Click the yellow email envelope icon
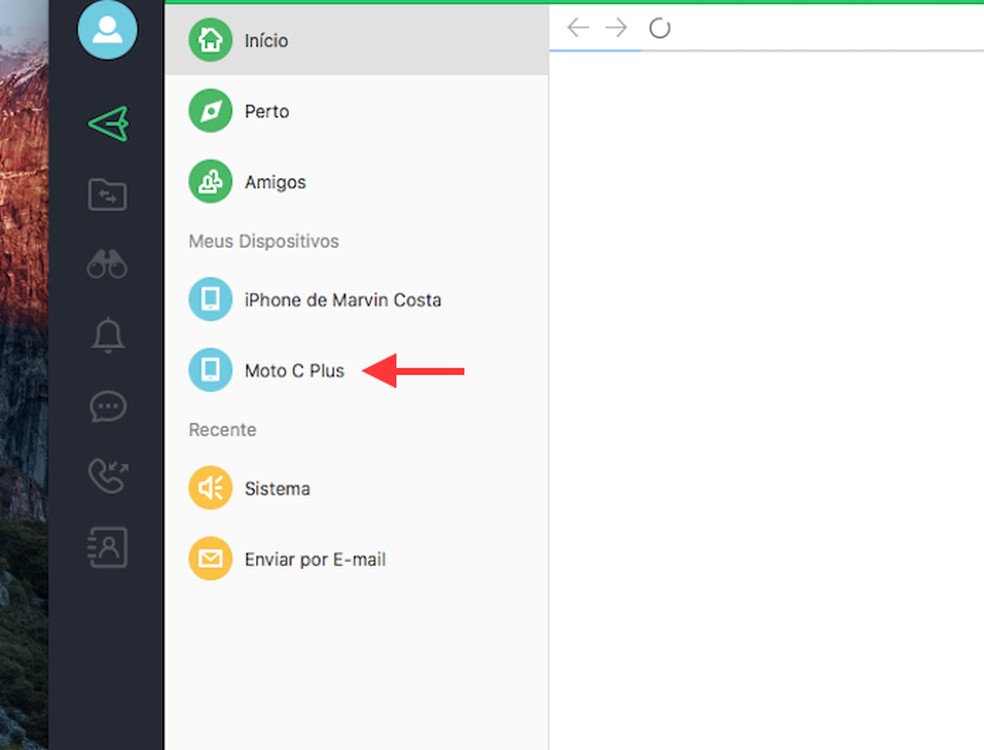984x750 pixels. (210, 559)
